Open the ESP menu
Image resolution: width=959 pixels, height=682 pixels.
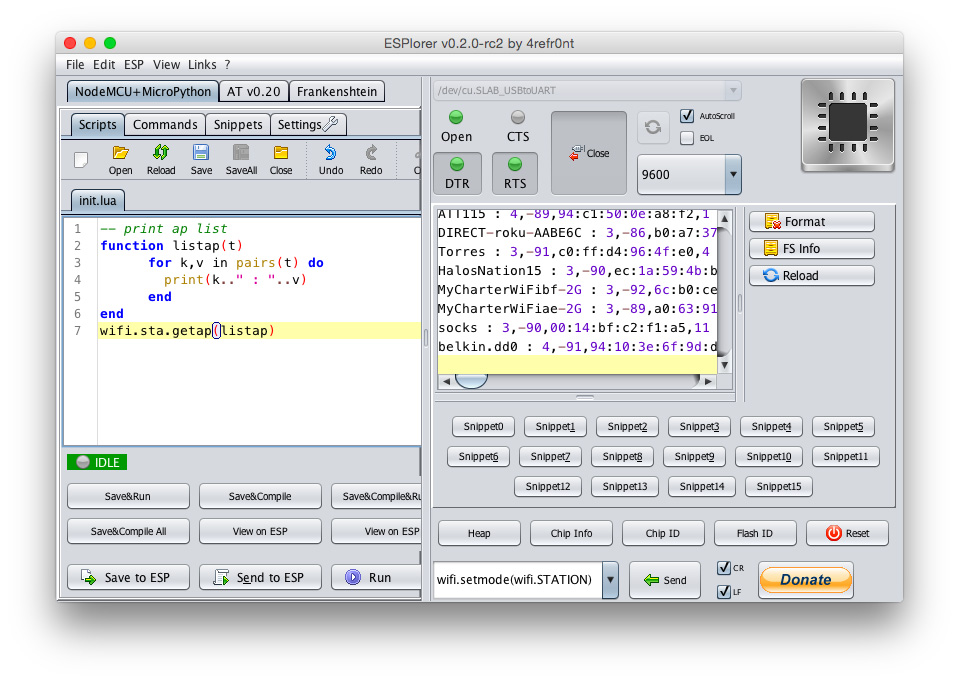[134, 64]
